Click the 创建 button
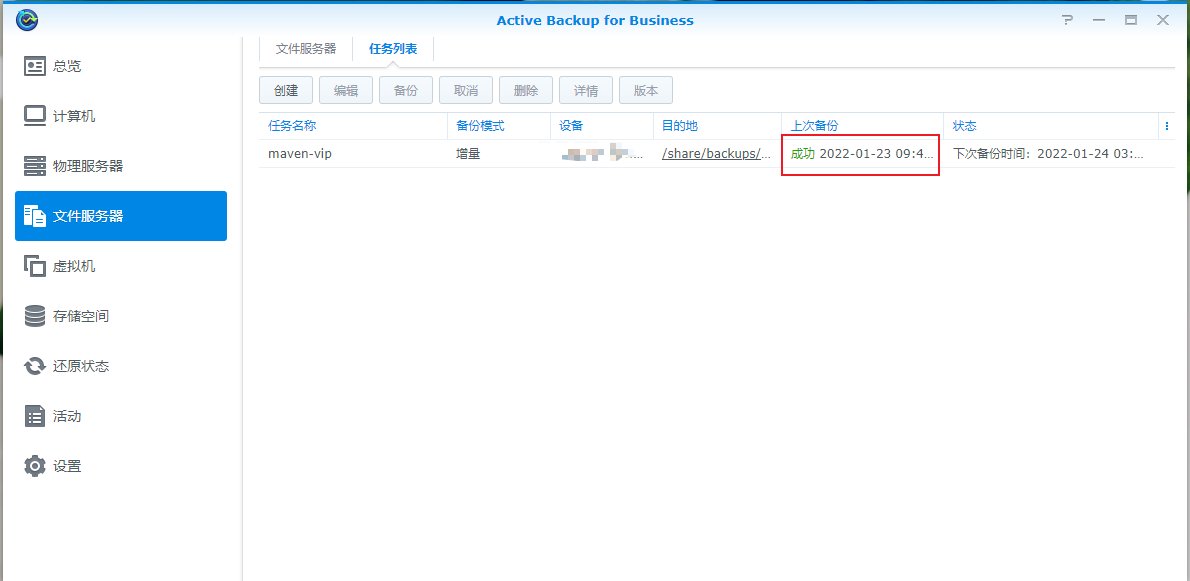 286,90
